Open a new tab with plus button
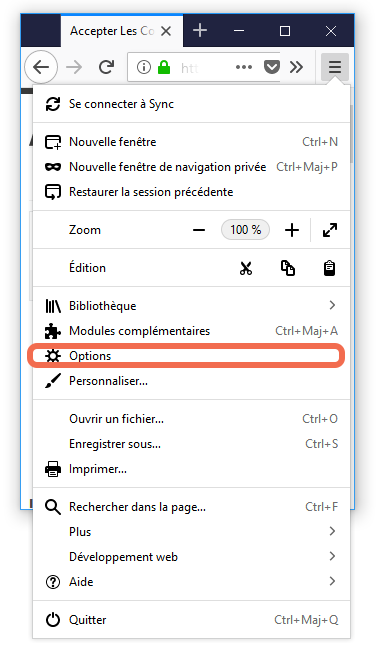 point(200,31)
